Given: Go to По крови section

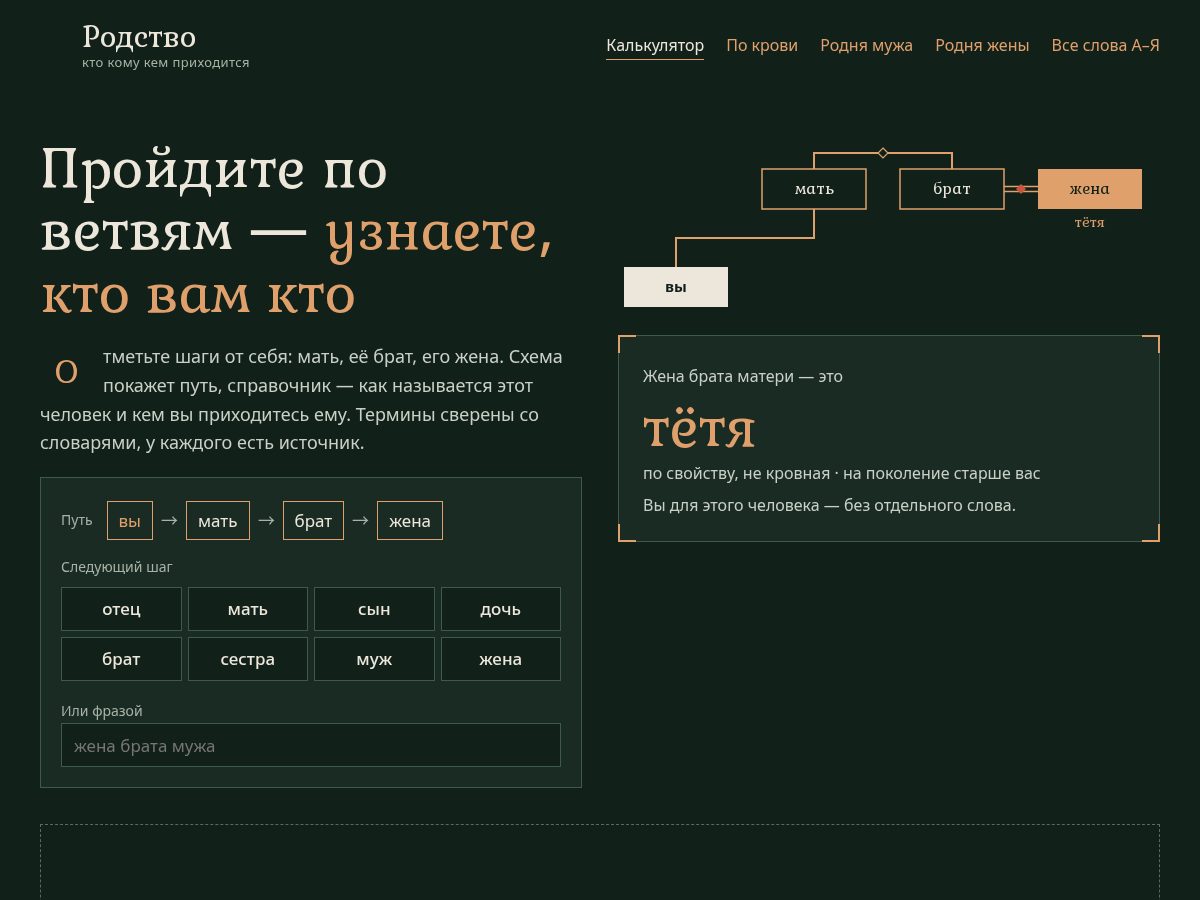Looking at the screenshot, I should [762, 45].
